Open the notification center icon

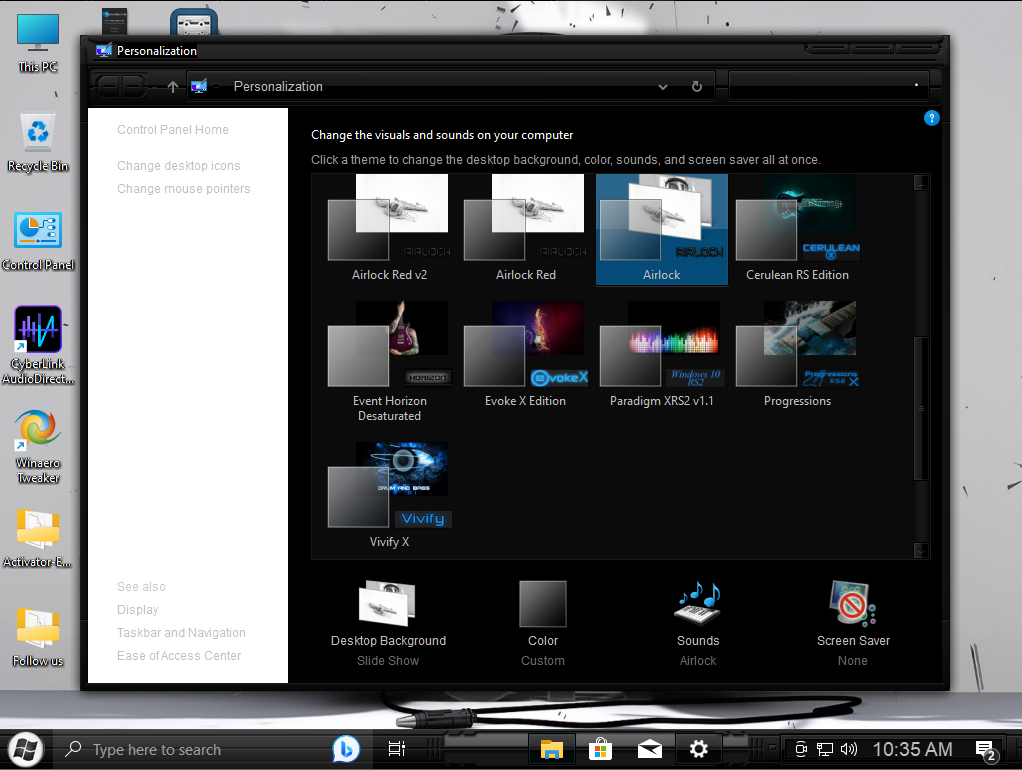point(986,750)
